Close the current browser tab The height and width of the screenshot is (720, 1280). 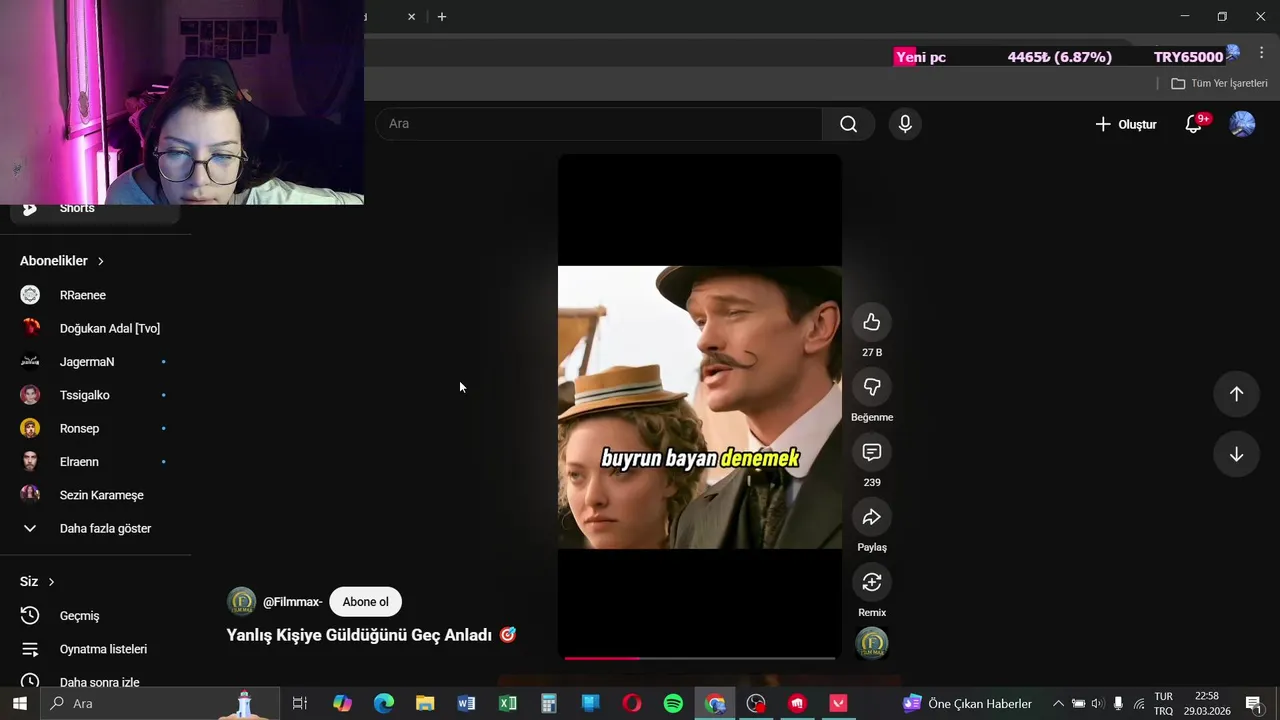411,17
